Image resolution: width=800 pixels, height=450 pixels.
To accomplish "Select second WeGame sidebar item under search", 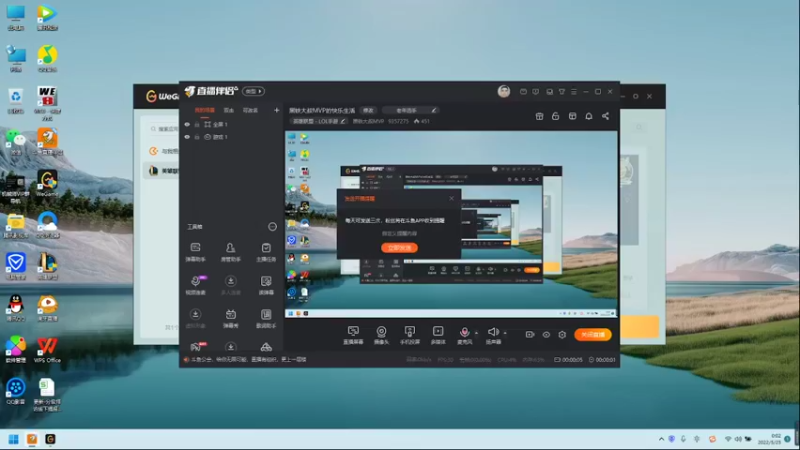I will (162, 171).
